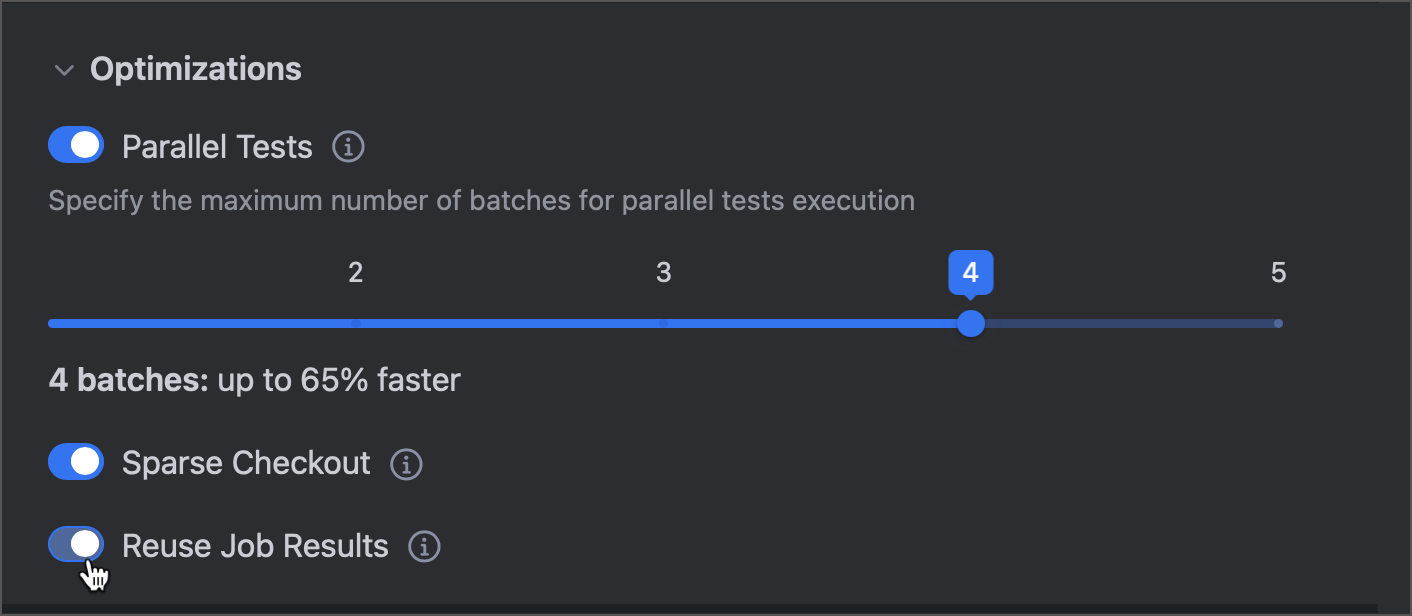This screenshot has width=1412, height=616.
Task: Click the "4 batches: up to 65% faster" text
Action: click(254, 380)
